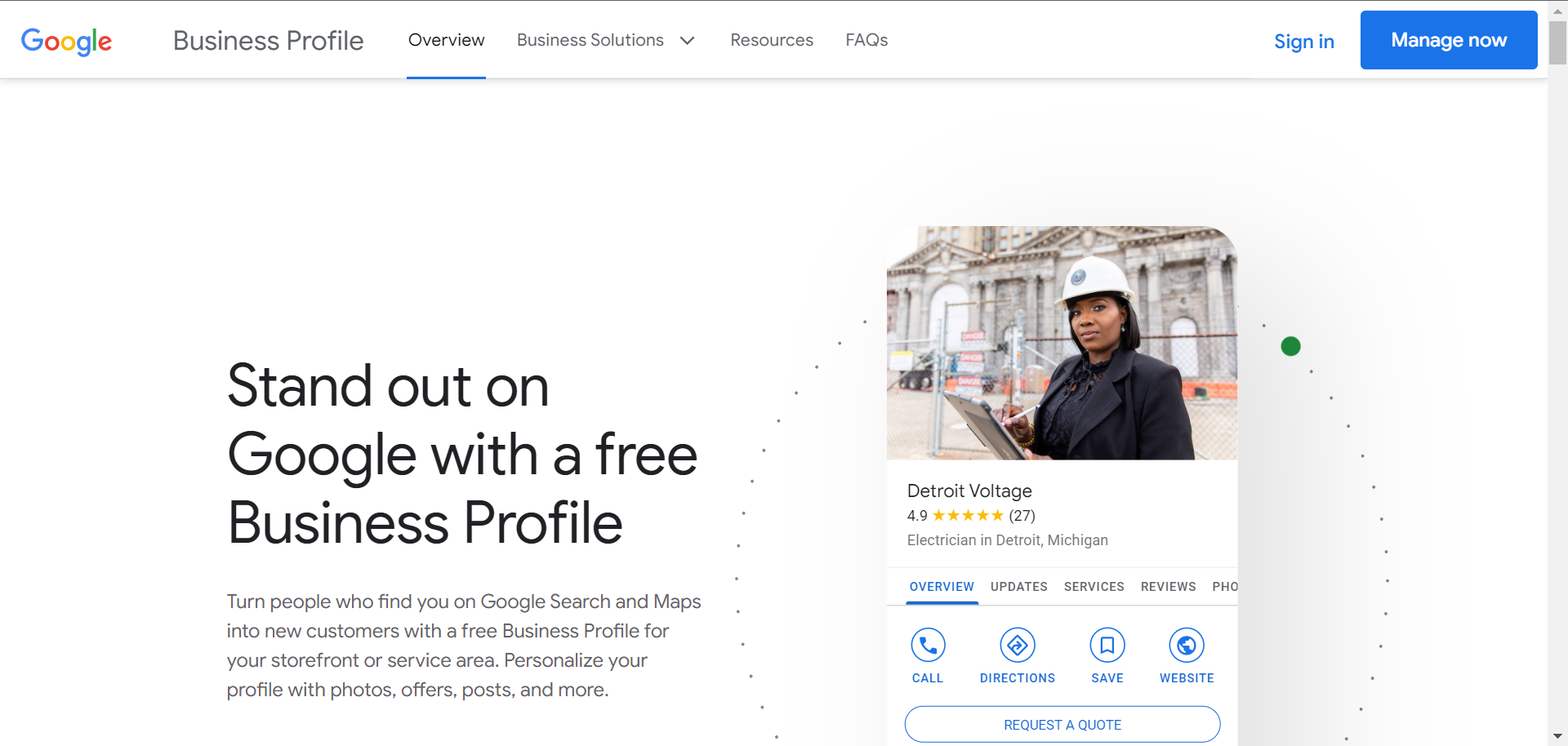Open the Website globe icon
The width and height of the screenshot is (1568, 746).
click(1186, 646)
